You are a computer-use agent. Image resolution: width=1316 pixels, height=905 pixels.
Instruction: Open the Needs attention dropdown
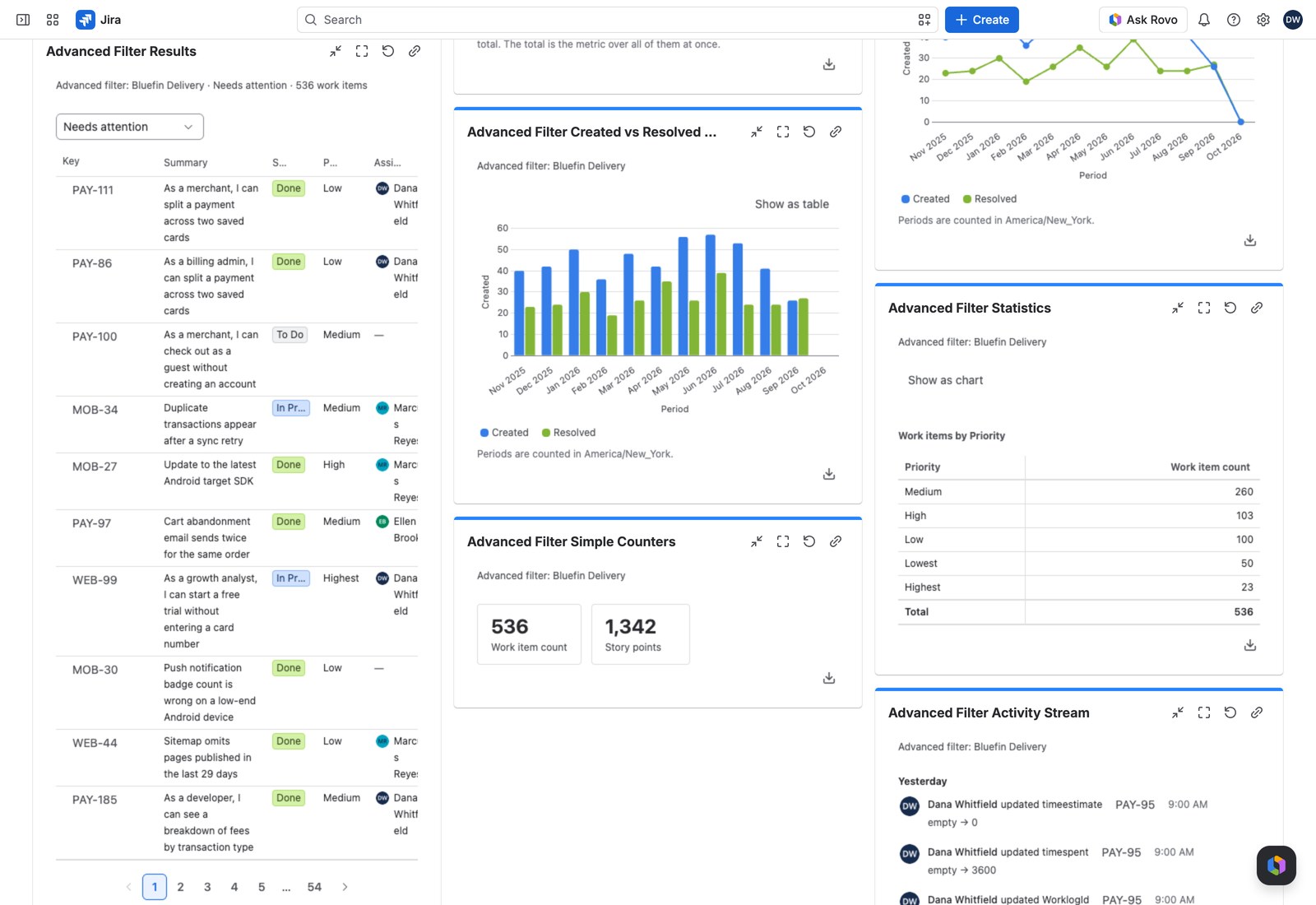tap(130, 127)
